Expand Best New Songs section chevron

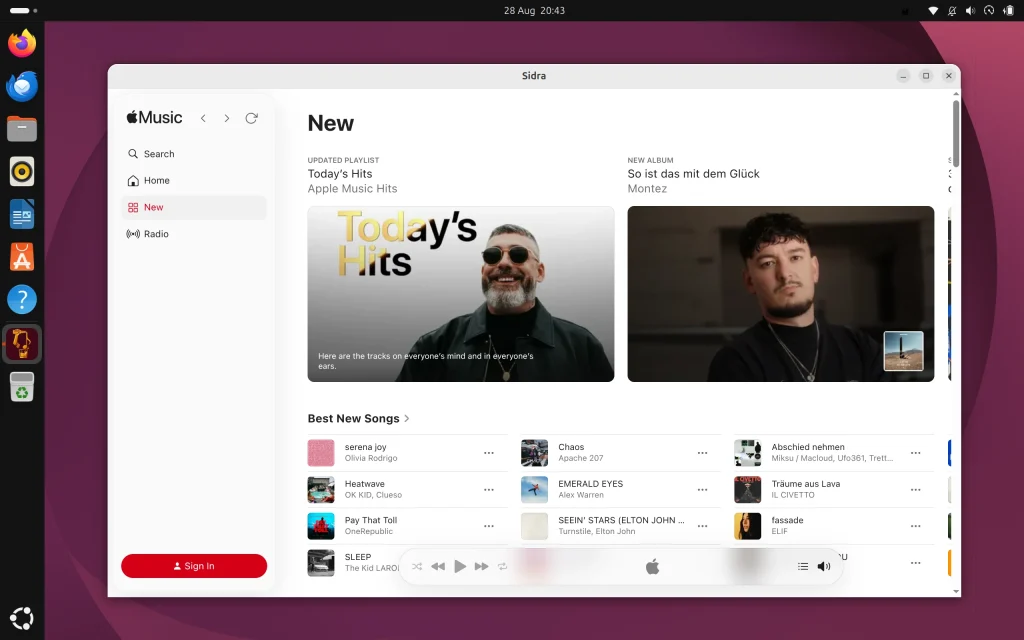pos(407,418)
